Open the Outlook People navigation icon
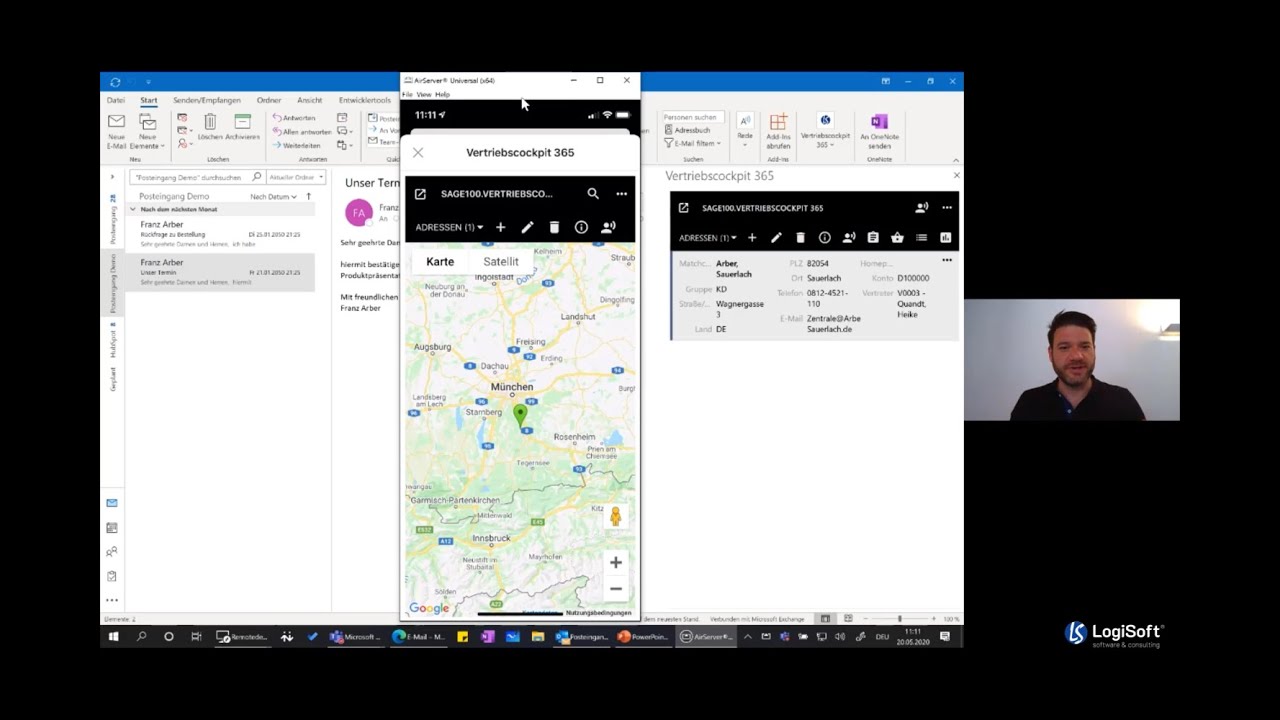This screenshot has height=720, width=1280. [112, 551]
